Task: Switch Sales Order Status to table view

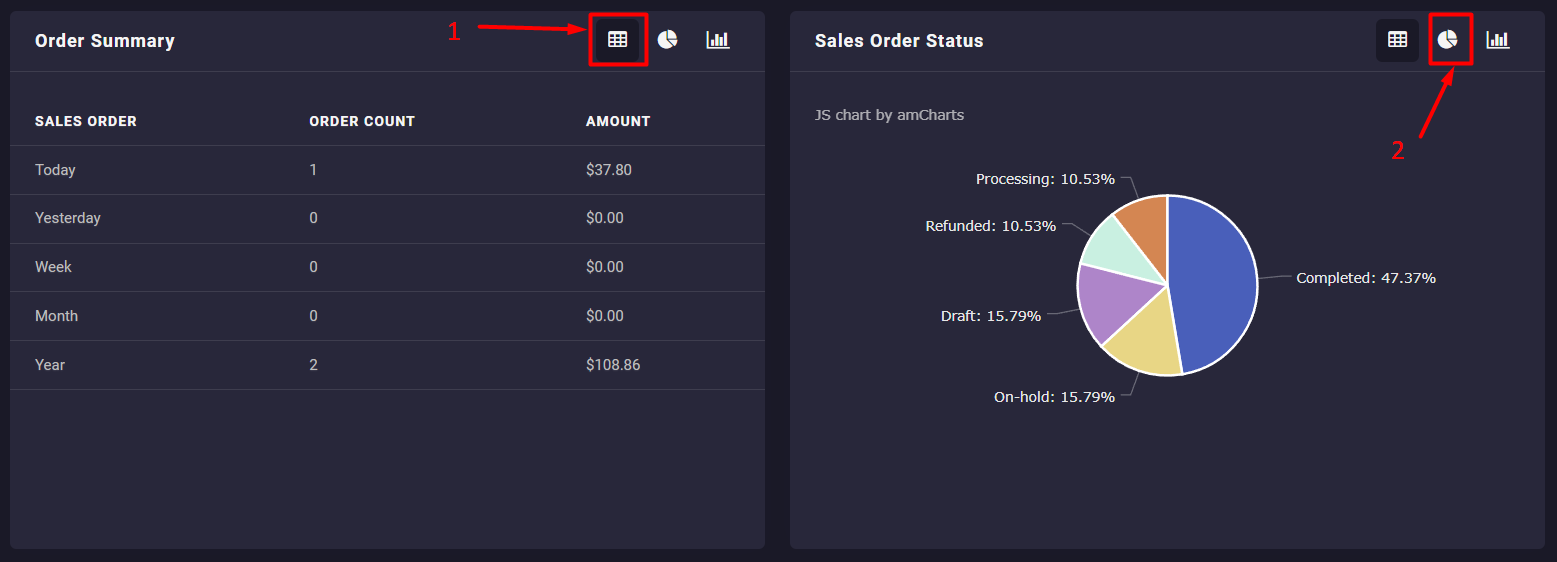Action: (1397, 40)
